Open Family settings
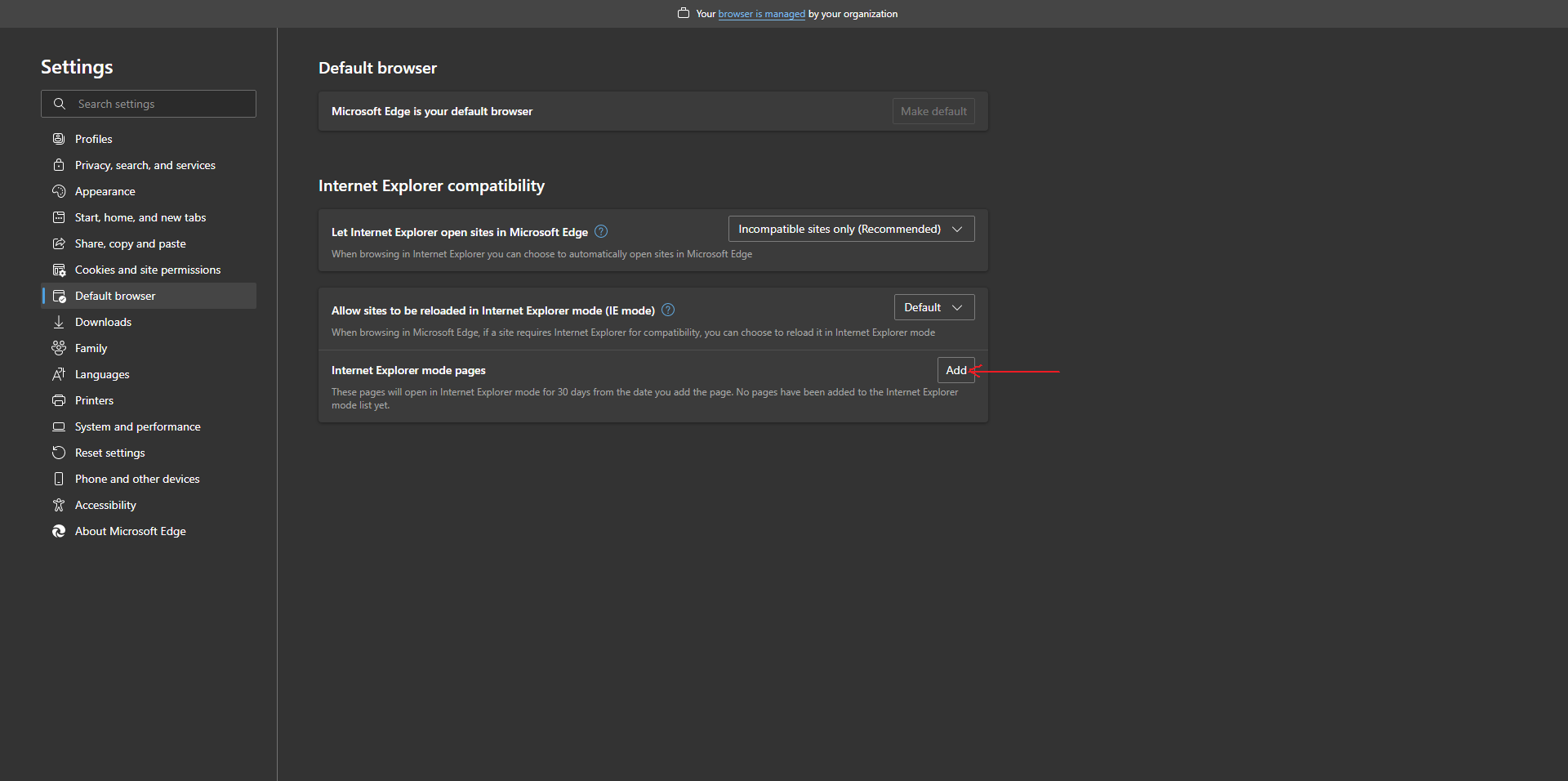Screen dimensions: 1568x781 (x=149, y=348)
